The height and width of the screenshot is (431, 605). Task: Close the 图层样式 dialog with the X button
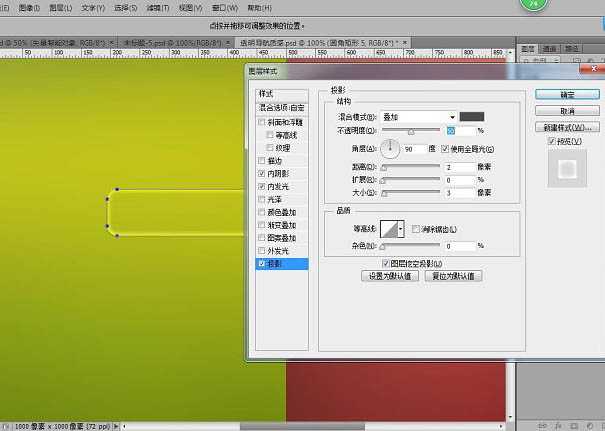(x=593, y=69)
